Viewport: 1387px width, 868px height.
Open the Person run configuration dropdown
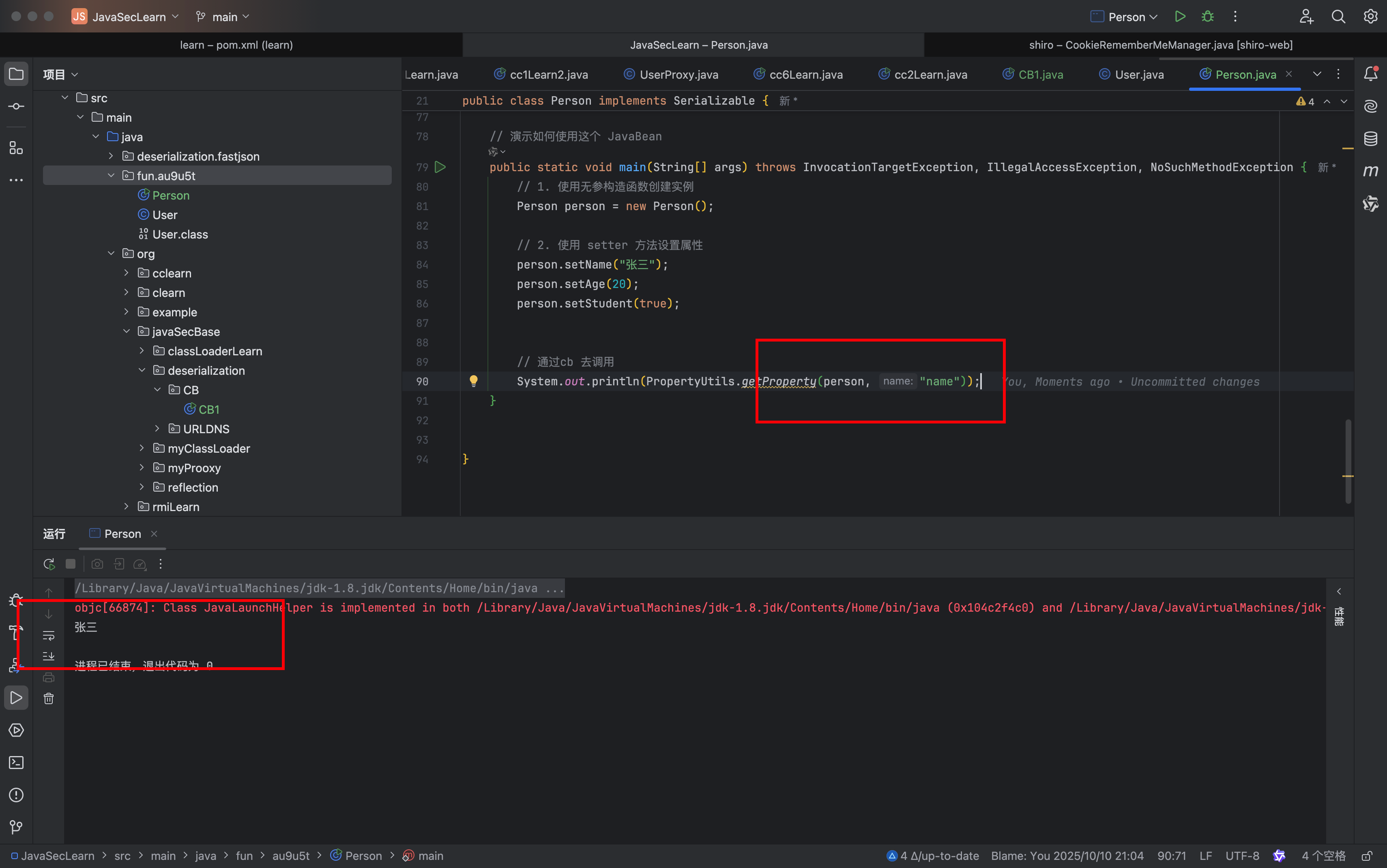[1125, 17]
